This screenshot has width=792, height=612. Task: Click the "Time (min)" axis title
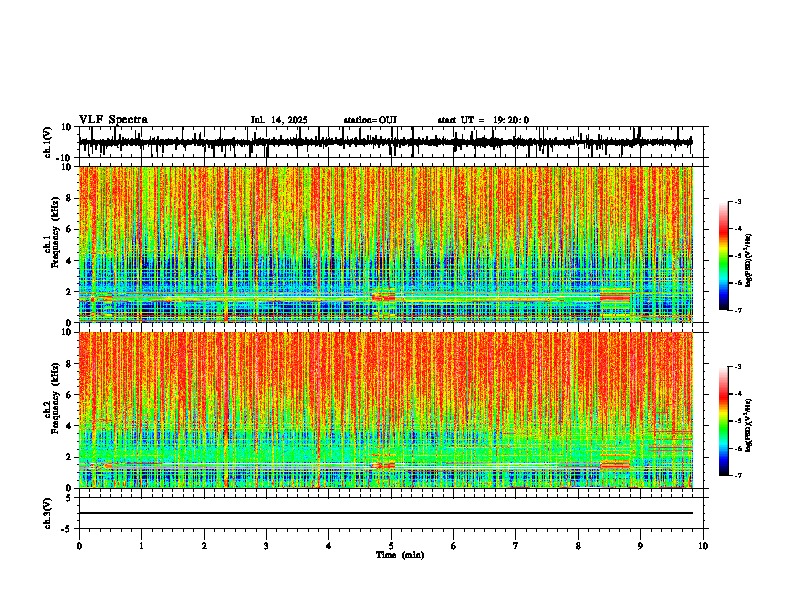pyautogui.click(x=400, y=555)
